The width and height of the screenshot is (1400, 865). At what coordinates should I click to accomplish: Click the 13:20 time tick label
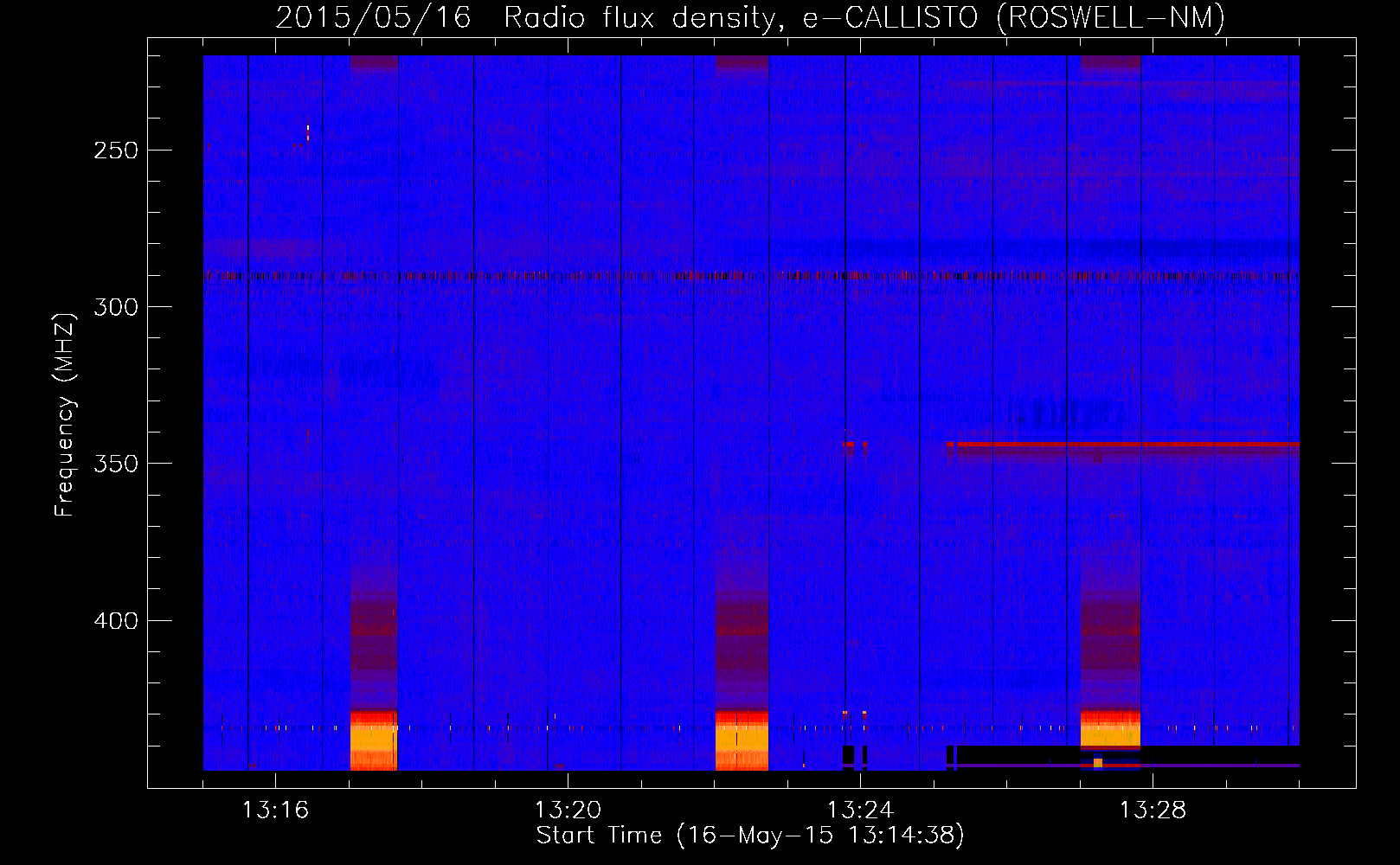(x=568, y=811)
